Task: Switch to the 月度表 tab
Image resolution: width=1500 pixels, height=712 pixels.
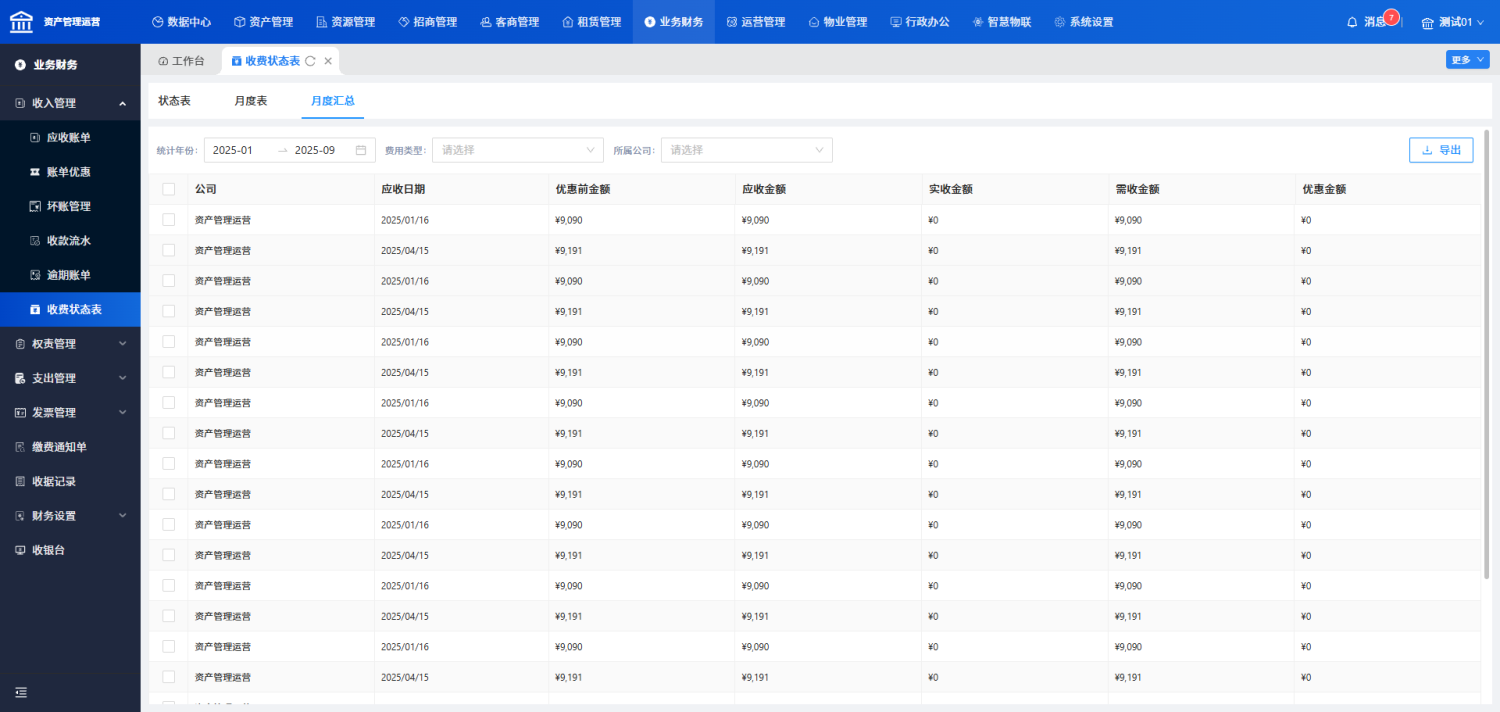Action: 250,101
